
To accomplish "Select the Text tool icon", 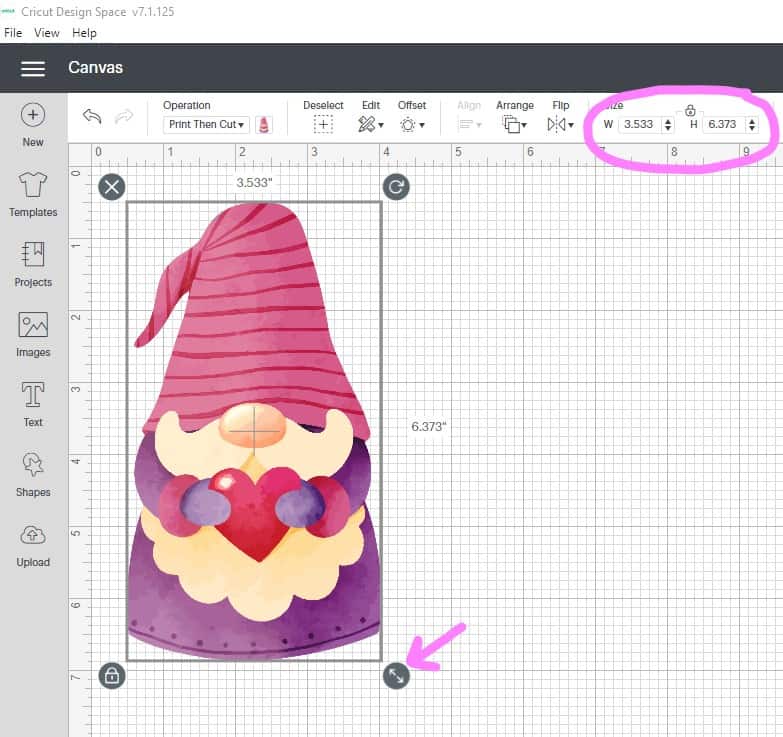I will [33, 394].
